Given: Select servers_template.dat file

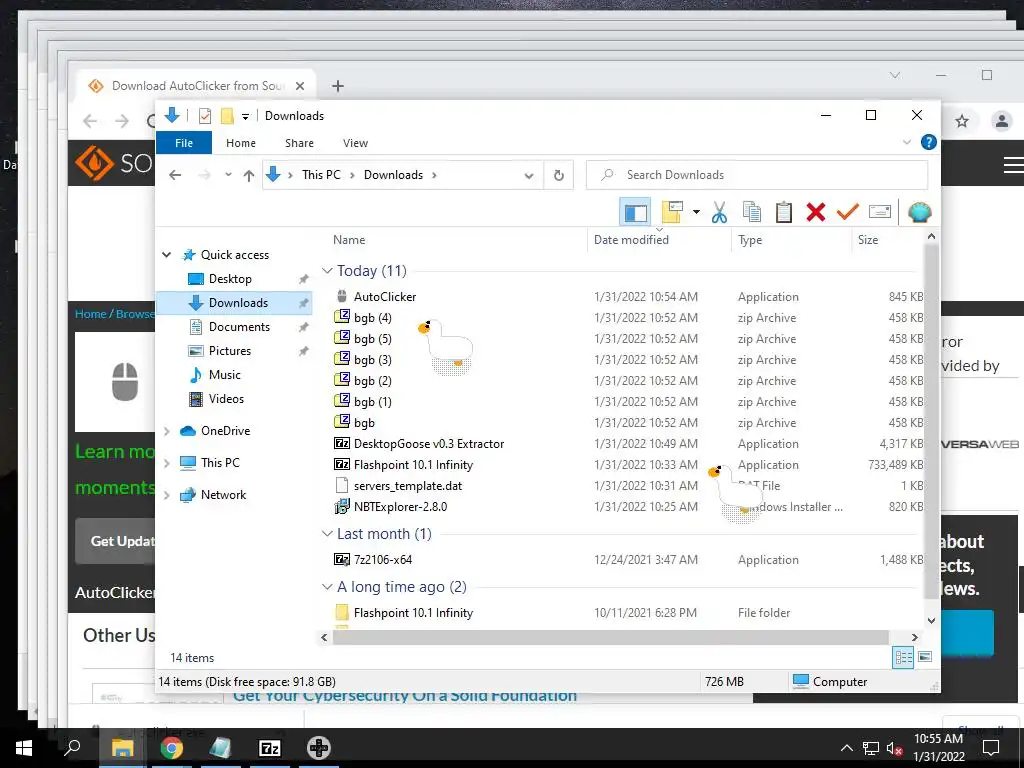Looking at the screenshot, I should click(x=408, y=485).
